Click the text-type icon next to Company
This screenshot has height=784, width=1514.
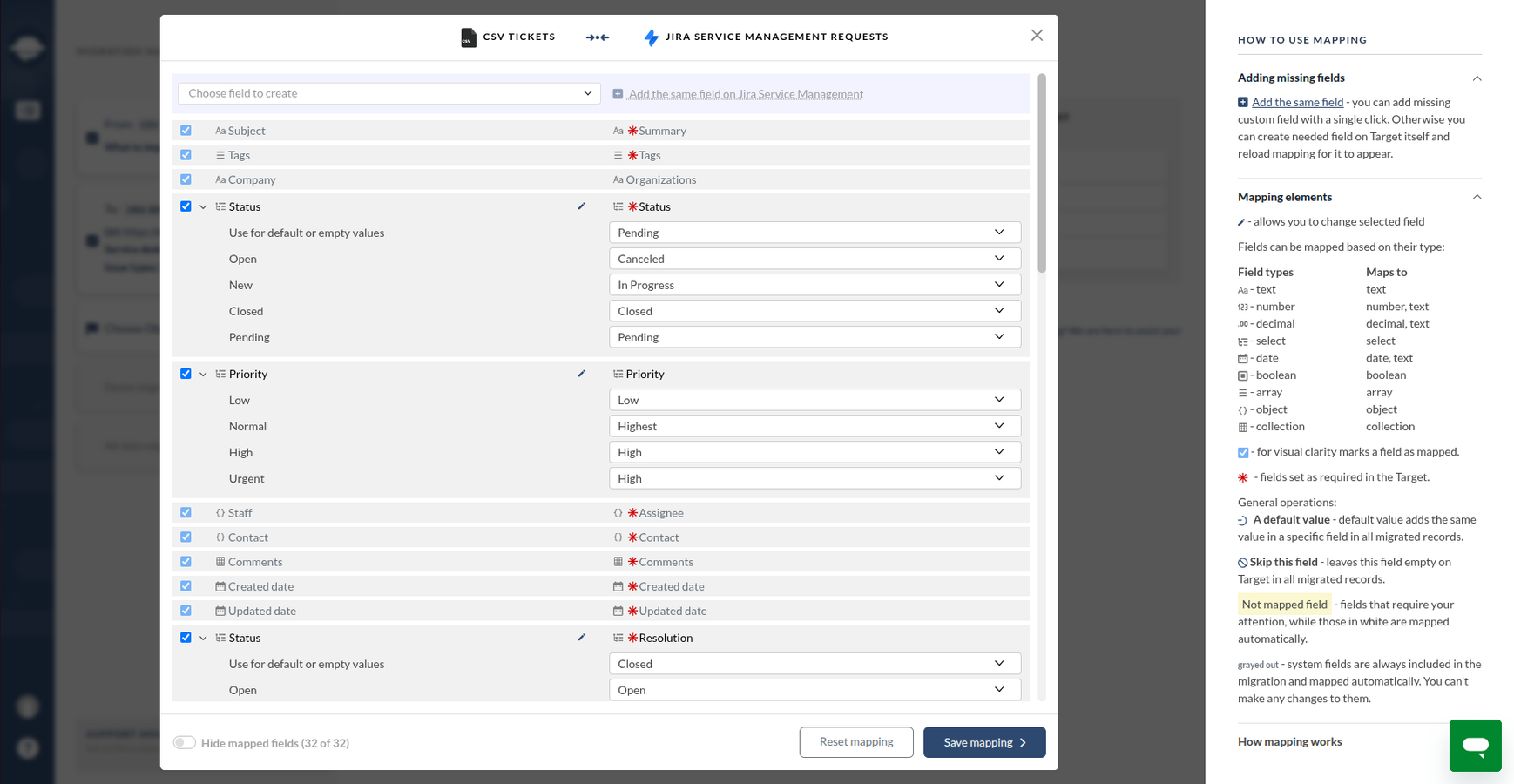pos(220,179)
